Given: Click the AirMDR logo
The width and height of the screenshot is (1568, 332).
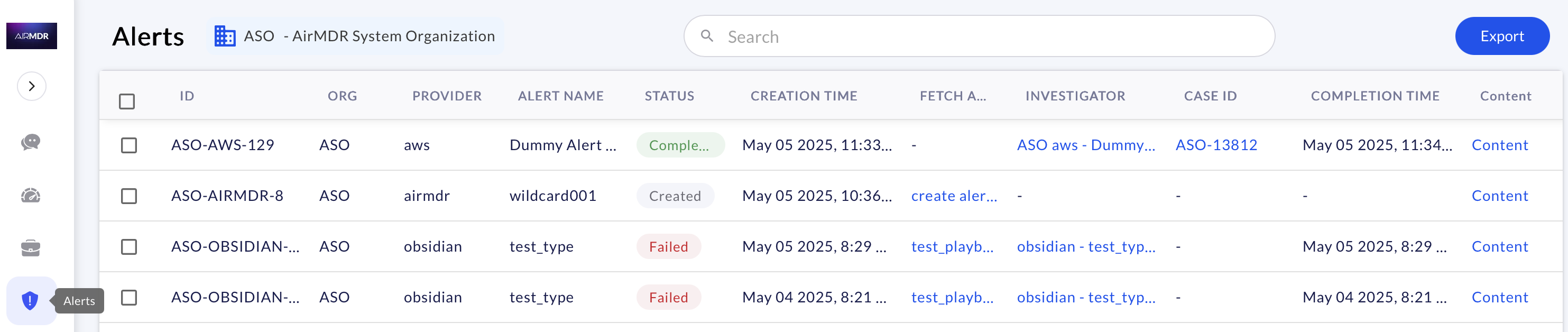Looking at the screenshot, I should point(32,36).
